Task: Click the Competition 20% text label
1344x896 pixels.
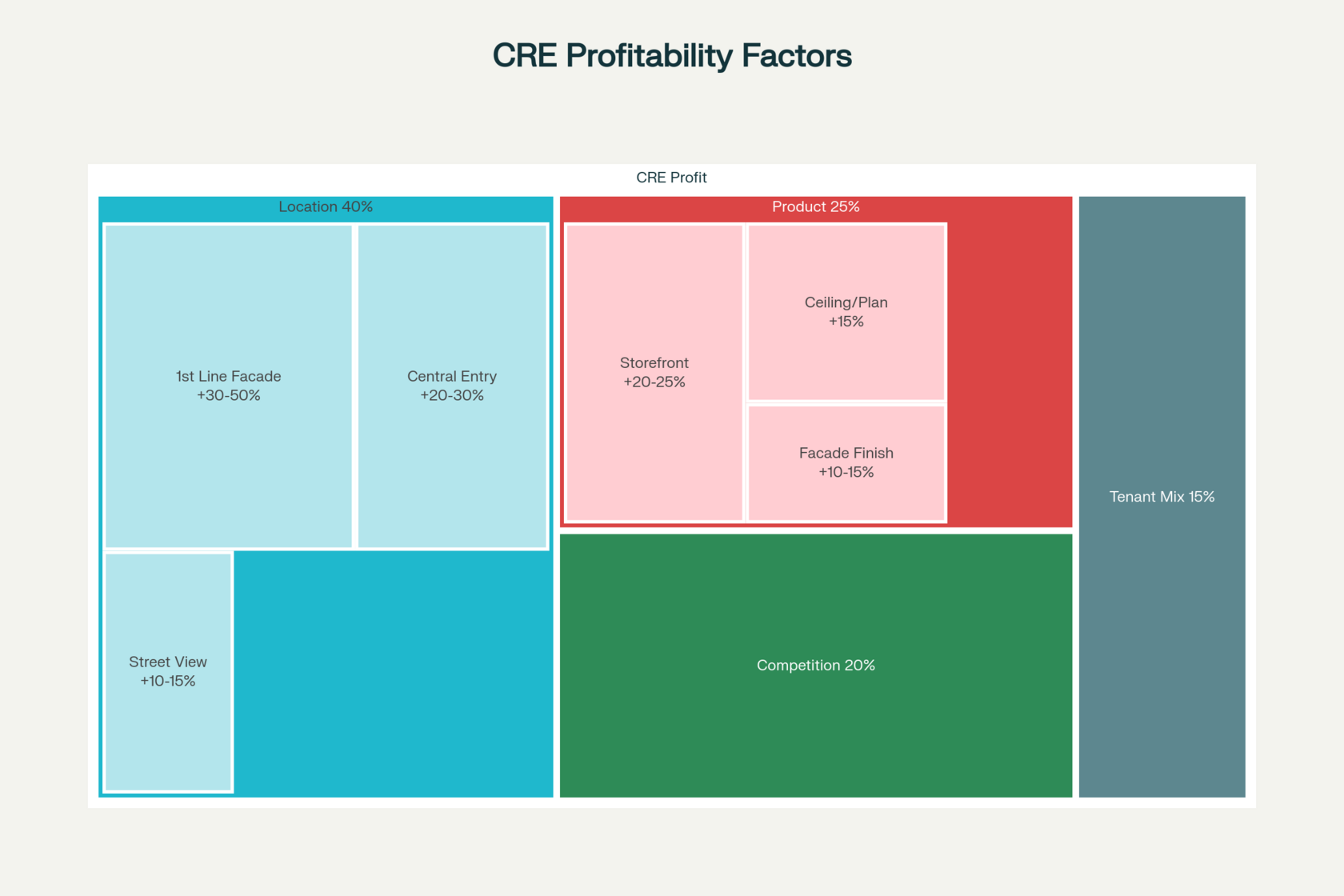Action: tap(816, 666)
